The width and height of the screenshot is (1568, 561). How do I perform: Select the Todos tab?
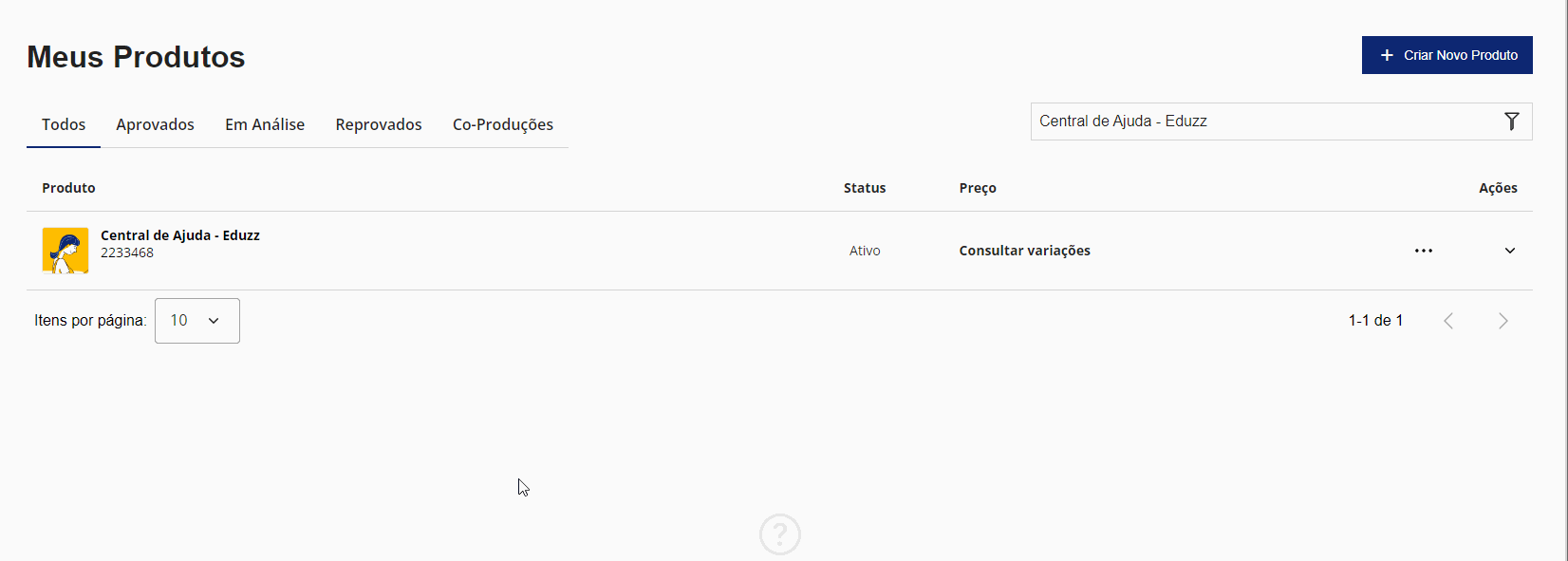[x=64, y=124]
